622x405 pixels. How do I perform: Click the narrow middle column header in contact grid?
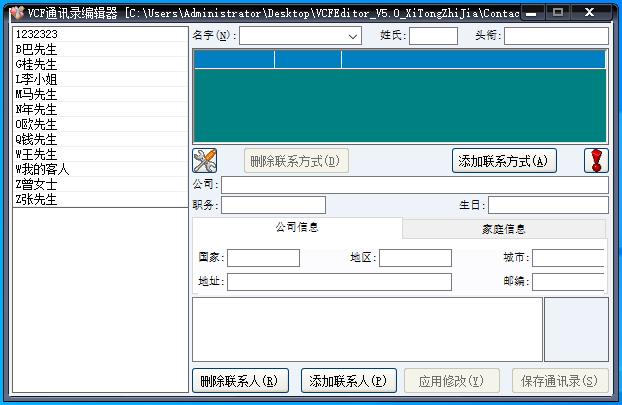pos(308,60)
